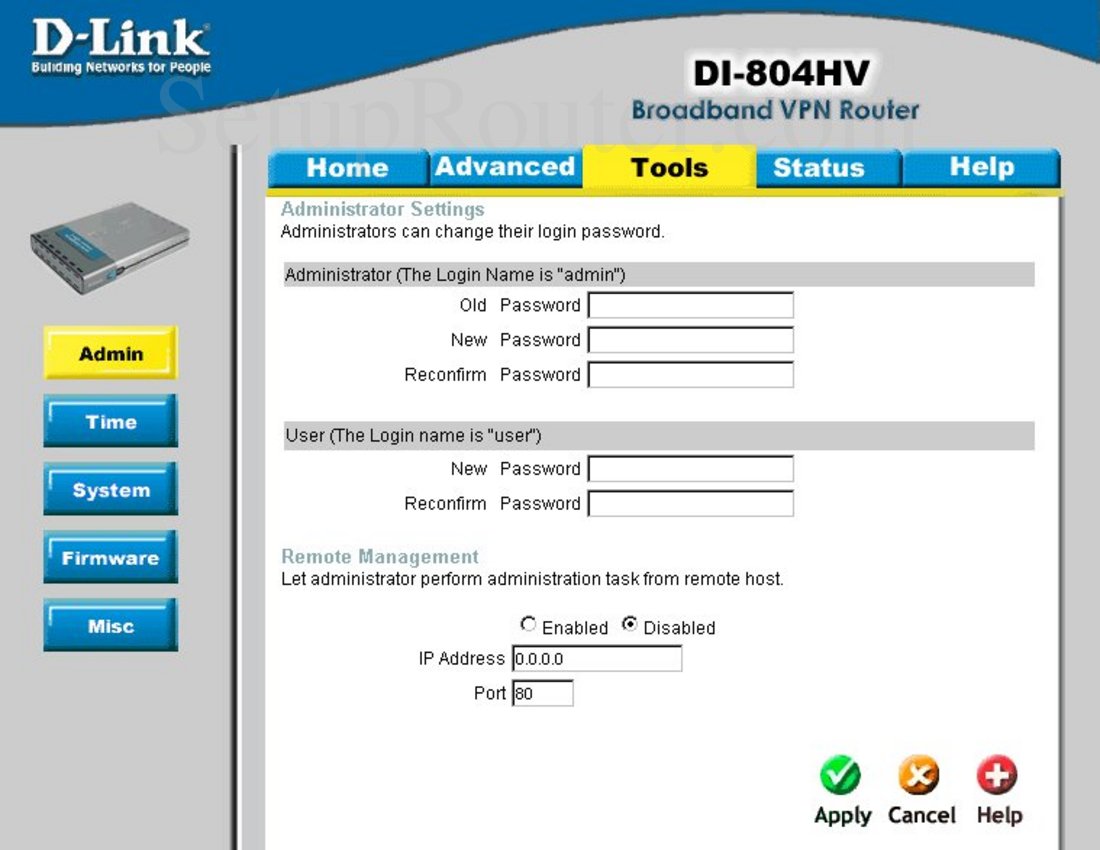Click the 'User (The Login name is "user")' header

(413, 436)
